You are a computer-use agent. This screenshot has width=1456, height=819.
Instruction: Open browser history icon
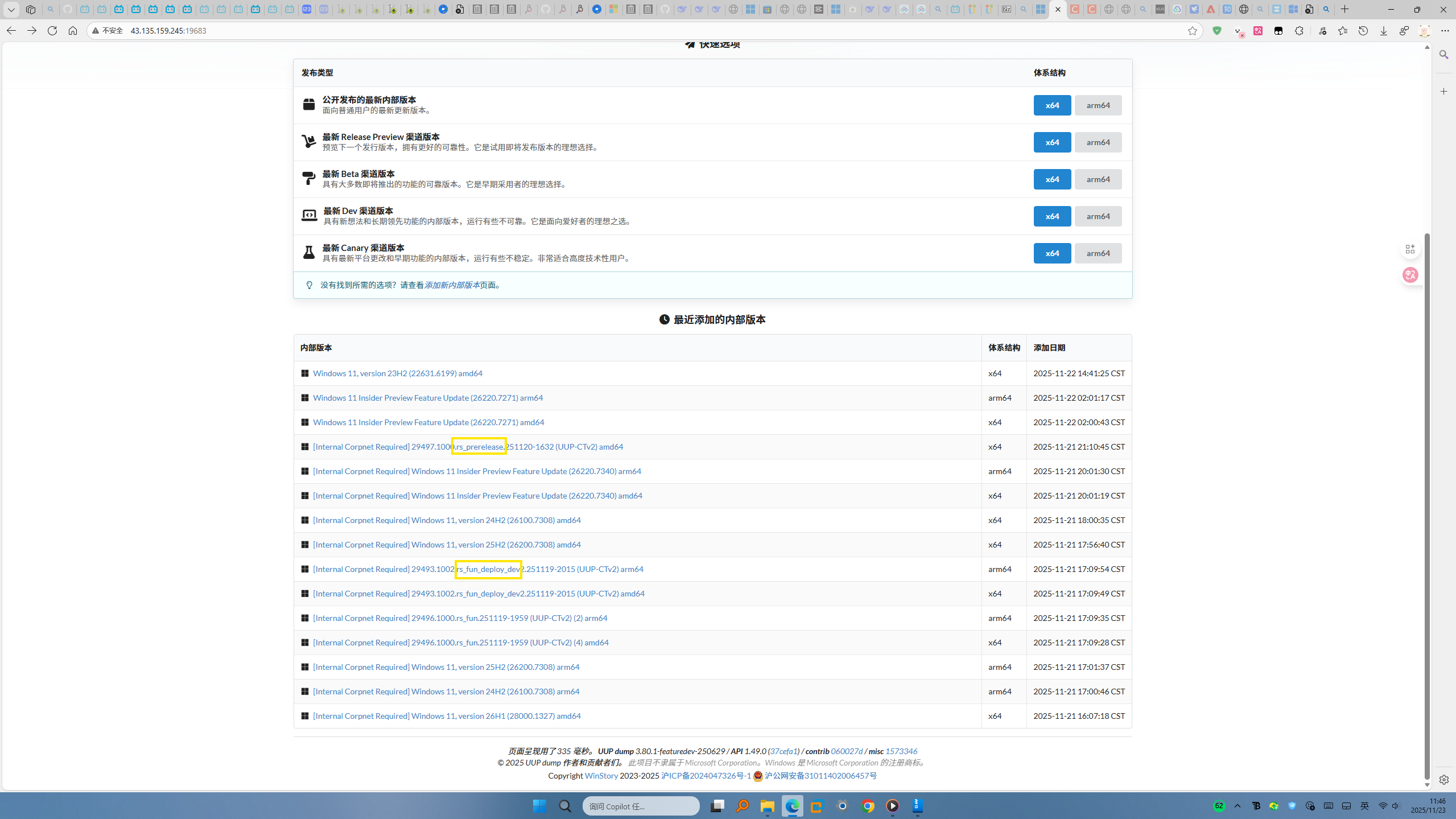coord(1363,31)
